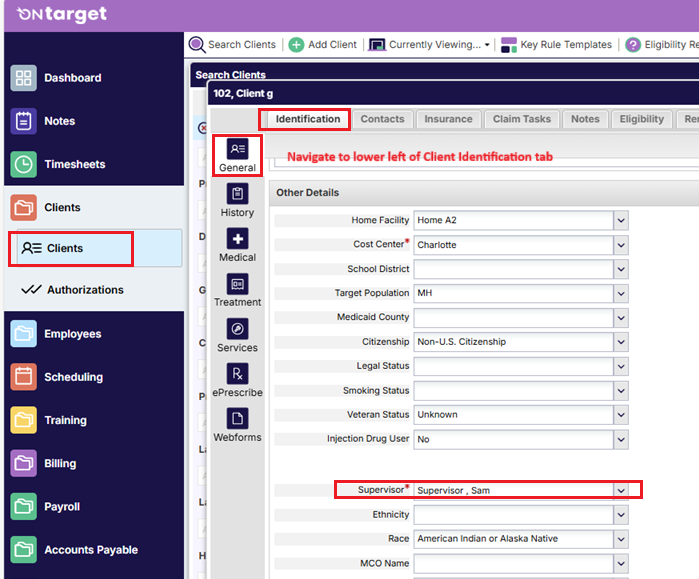Image resolution: width=699 pixels, height=579 pixels.
Task: Open the Webforms document icon
Action: [x=238, y=419]
